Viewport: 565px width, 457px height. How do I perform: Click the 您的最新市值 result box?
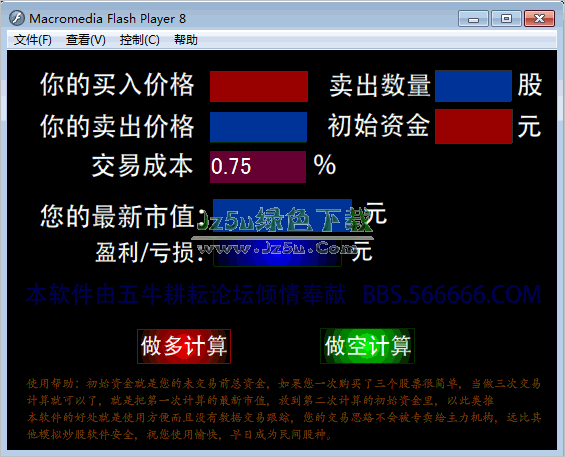tap(282, 215)
